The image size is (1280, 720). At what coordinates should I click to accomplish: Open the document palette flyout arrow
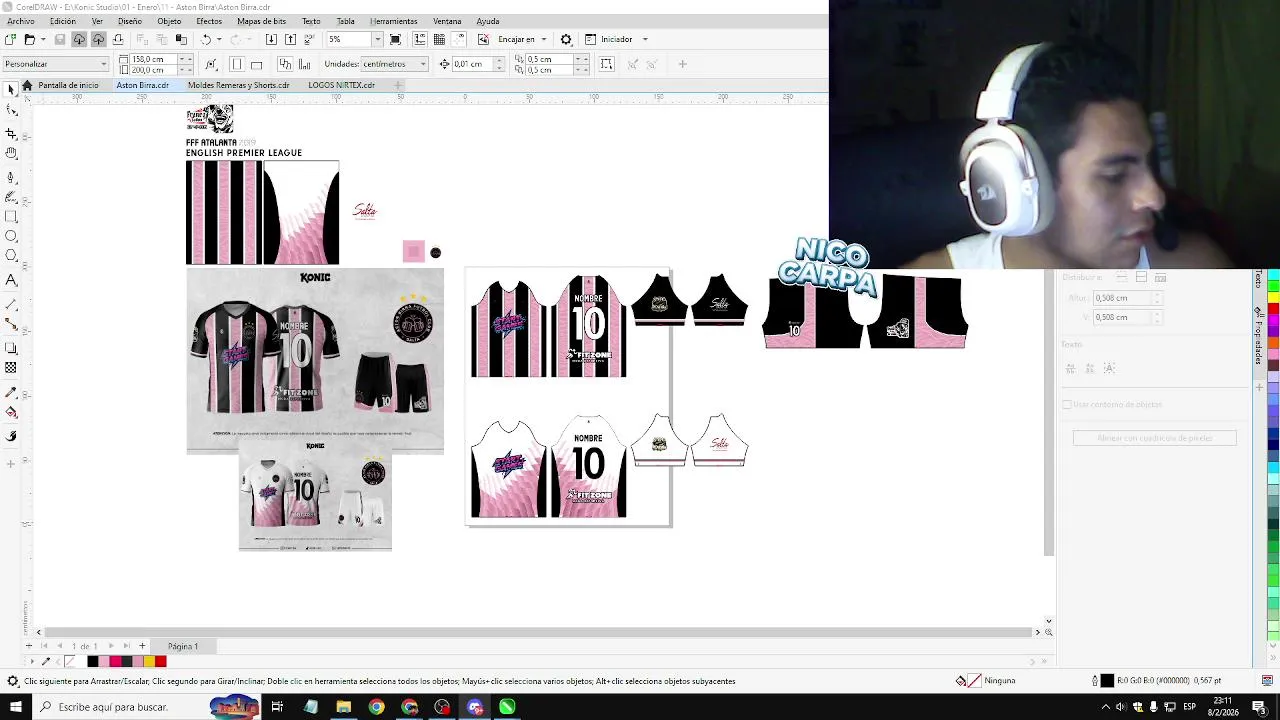pyautogui.click(x=32, y=661)
